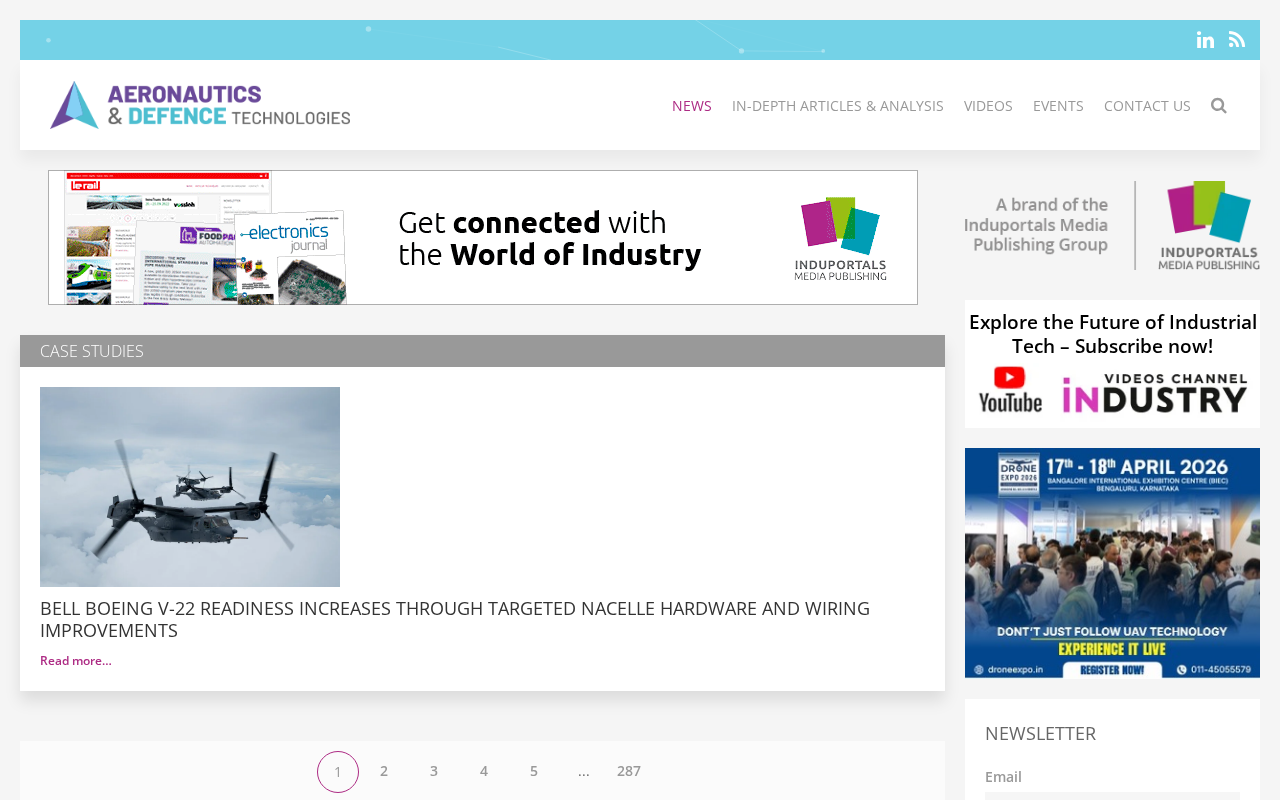Click the Induportals Media Publishing brand logo
Viewport: 1280px width, 800px height.
1112,225
